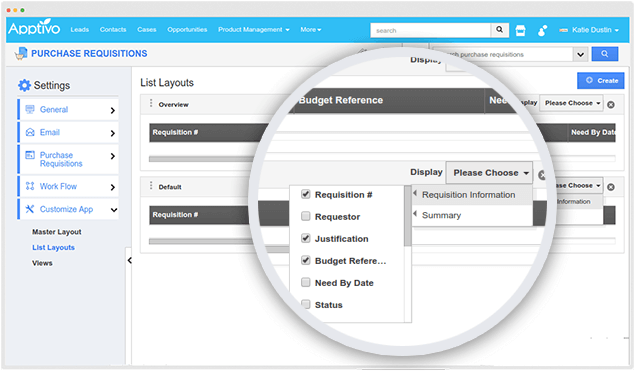Click the Default layout drag handle

151,186
